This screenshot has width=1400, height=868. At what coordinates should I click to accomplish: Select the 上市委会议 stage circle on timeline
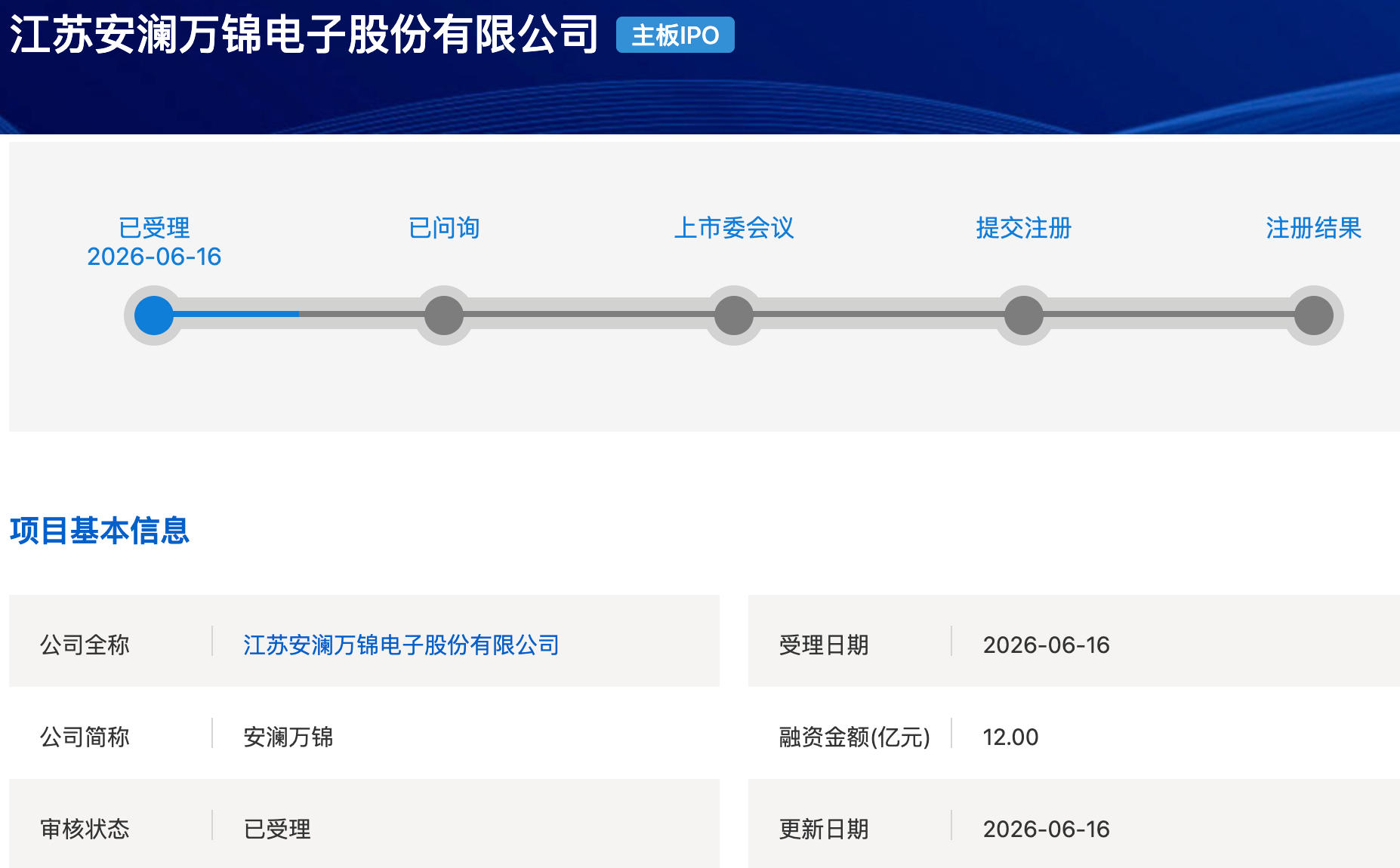(734, 315)
